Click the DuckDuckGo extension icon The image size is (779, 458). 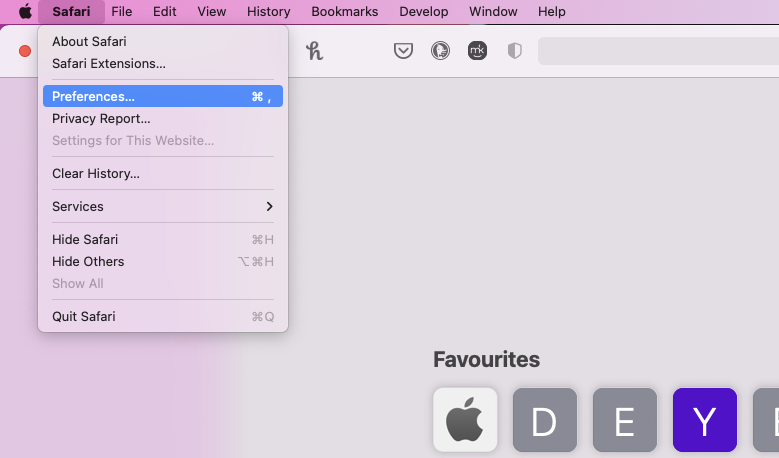[x=440, y=51]
